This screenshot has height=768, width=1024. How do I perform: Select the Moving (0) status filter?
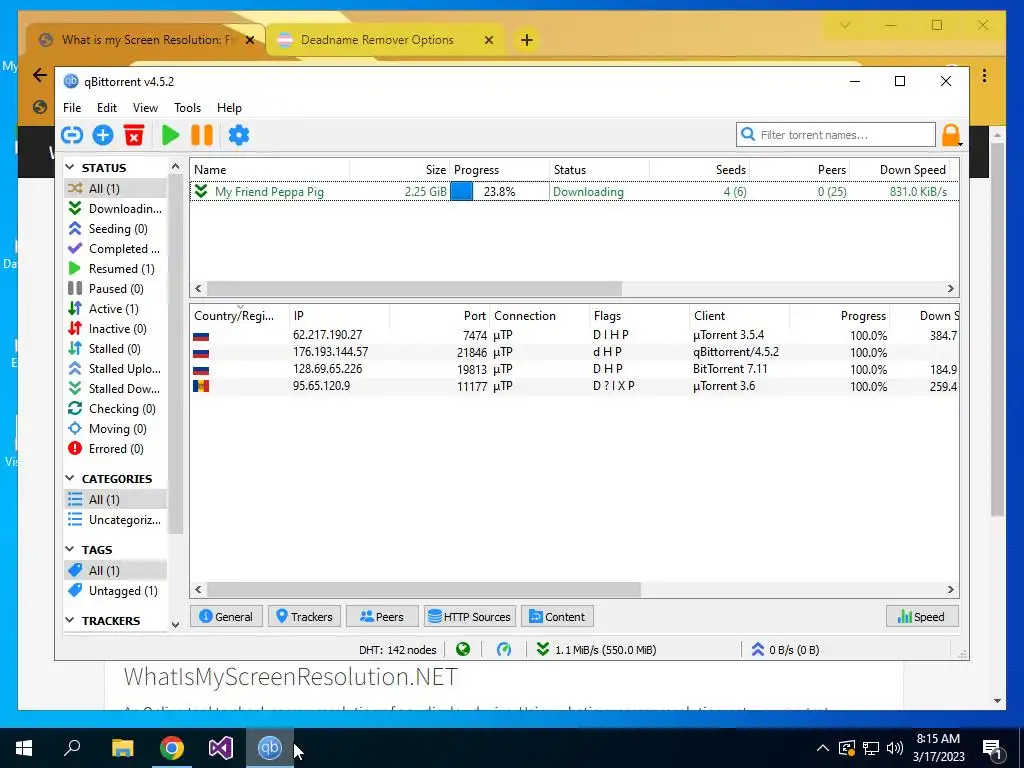pyautogui.click(x=115, y=429)
